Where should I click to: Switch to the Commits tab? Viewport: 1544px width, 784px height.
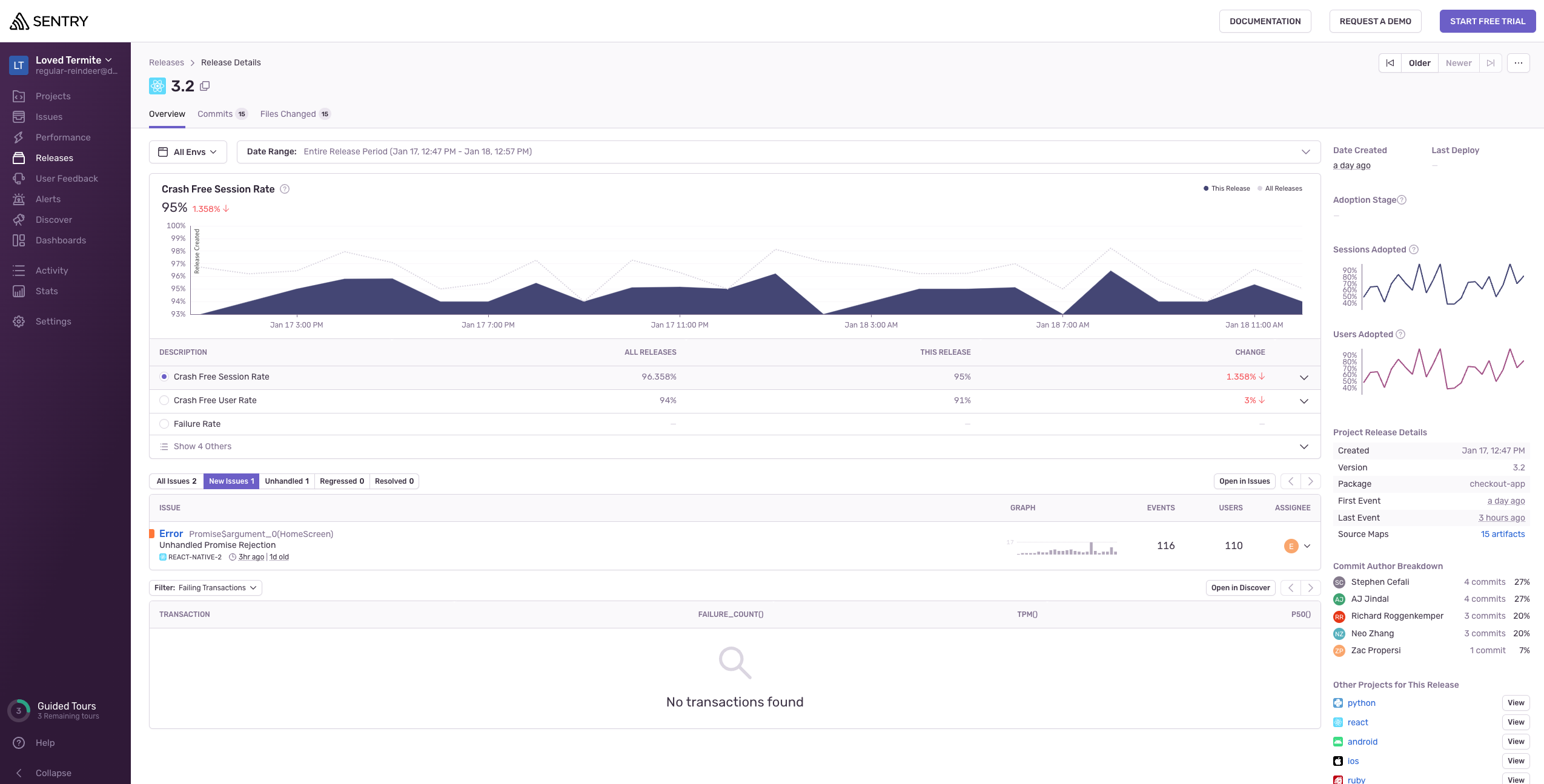215,114
